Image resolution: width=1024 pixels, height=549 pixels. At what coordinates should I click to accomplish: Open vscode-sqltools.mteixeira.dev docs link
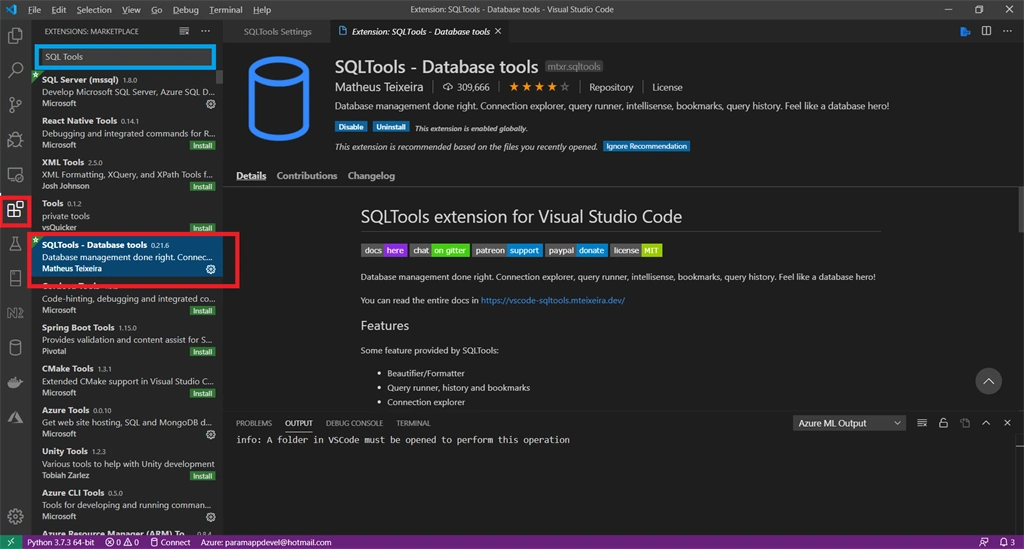point(552,300)
